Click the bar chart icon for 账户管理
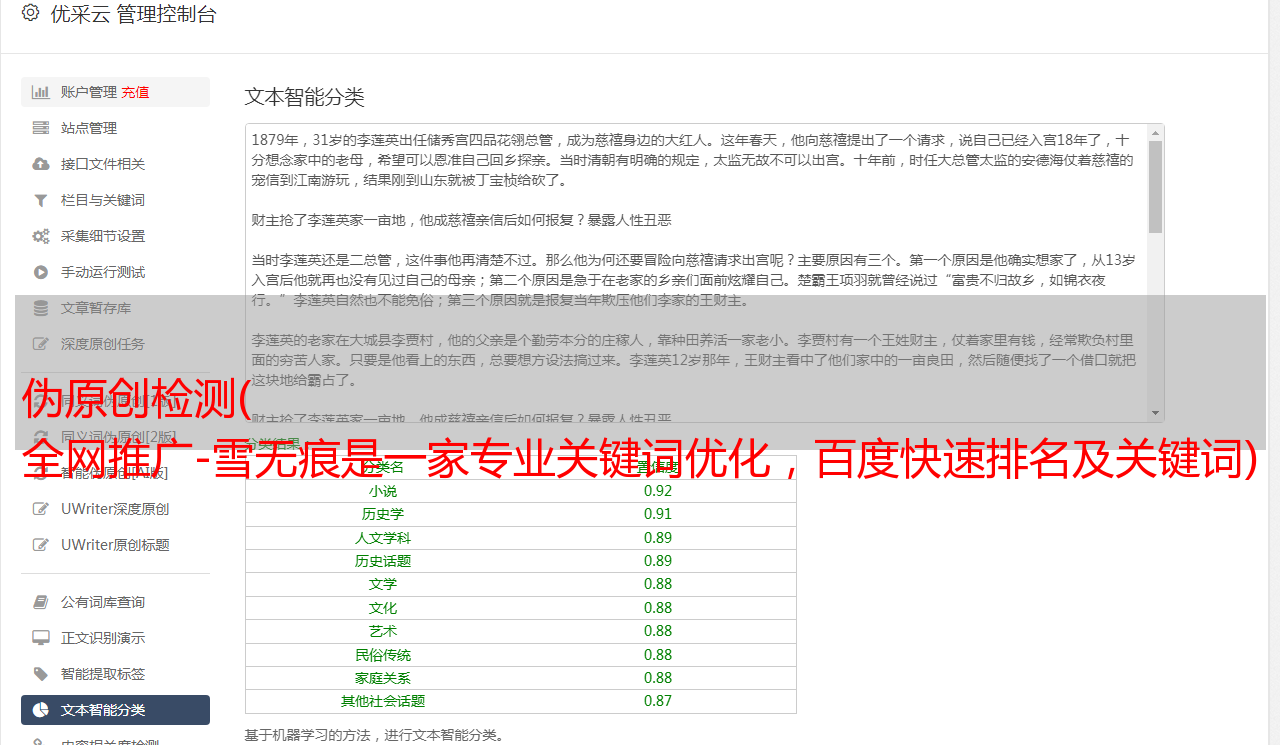This screenshot has height=745, width=1280. (41, 92)
